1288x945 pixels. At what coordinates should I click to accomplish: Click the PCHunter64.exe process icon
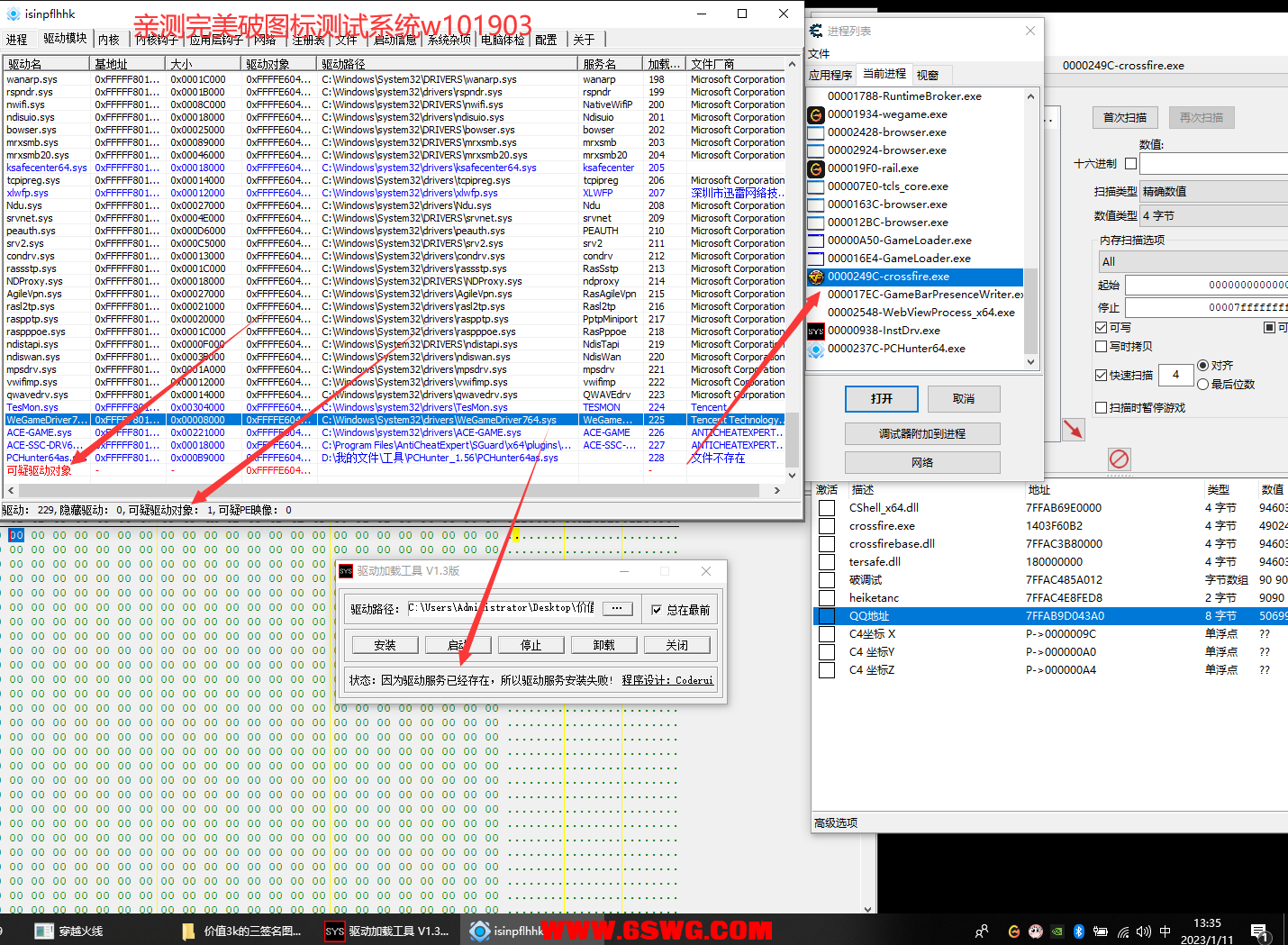click(816, 349)
